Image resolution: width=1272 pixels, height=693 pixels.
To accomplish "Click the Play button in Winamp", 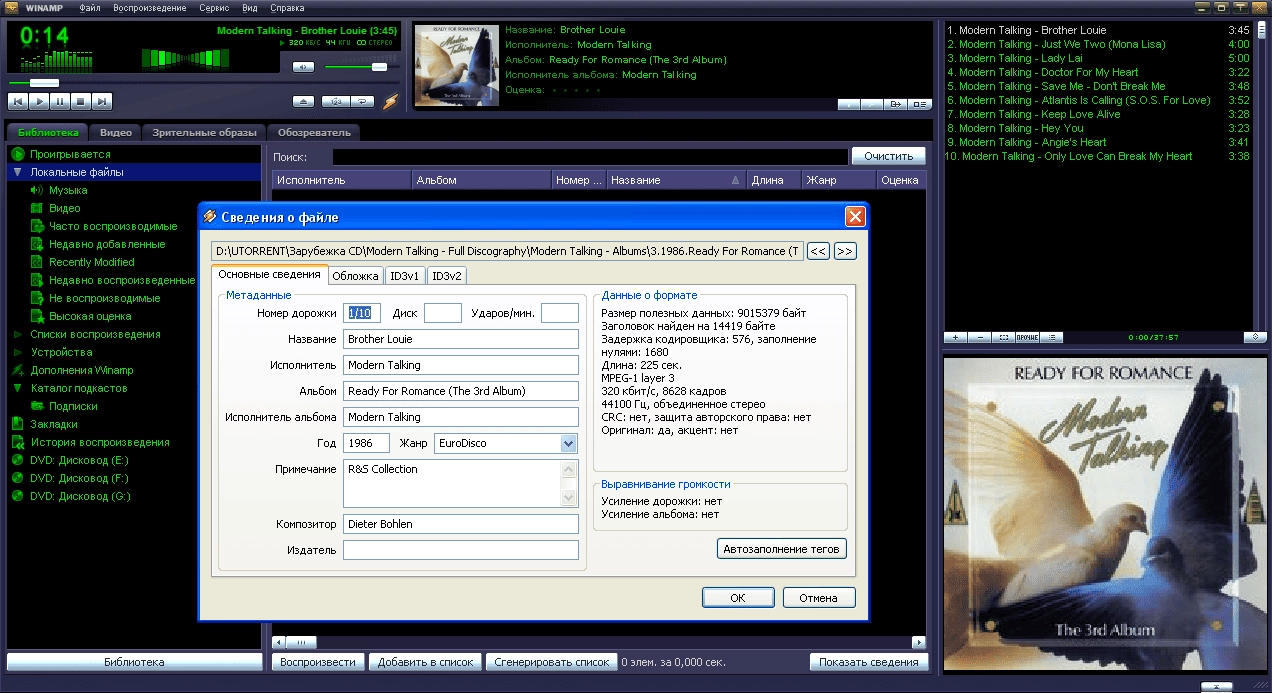I will (x=38, y=101).
